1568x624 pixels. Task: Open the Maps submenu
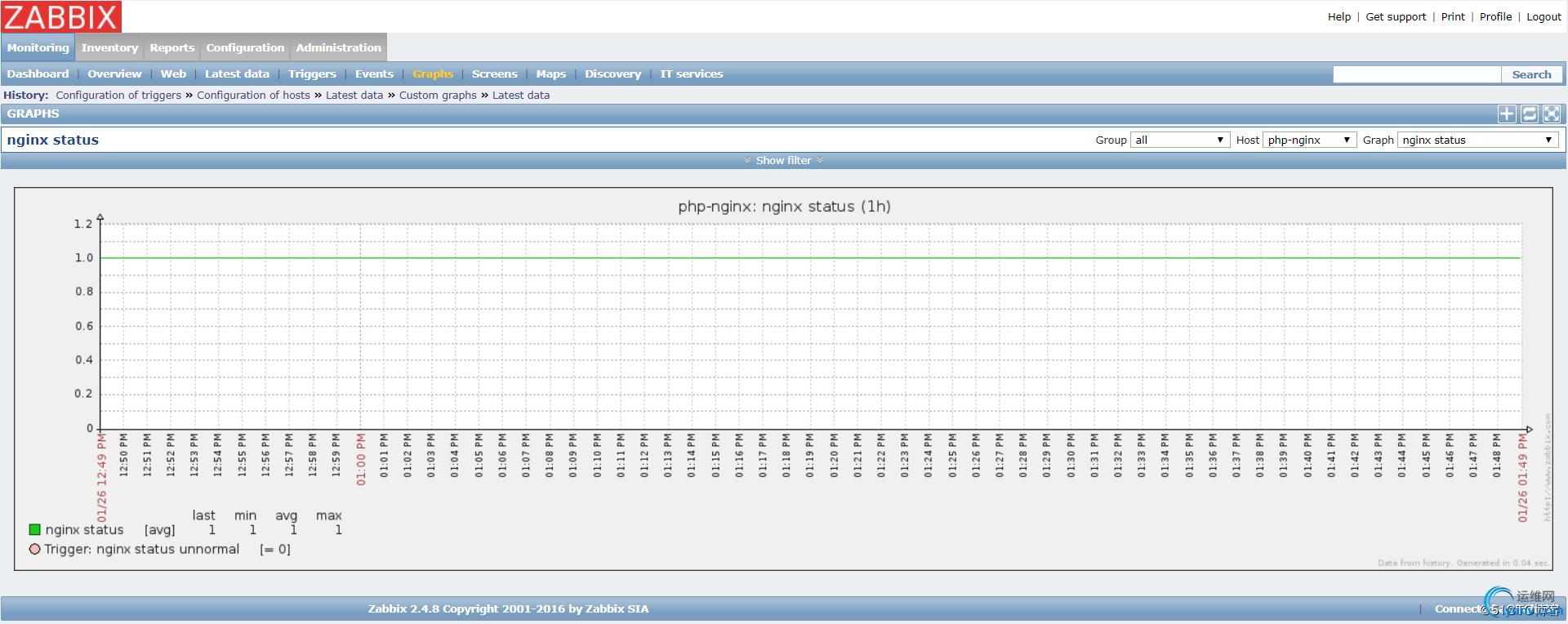pyautogui.click(x=550, y=74)
